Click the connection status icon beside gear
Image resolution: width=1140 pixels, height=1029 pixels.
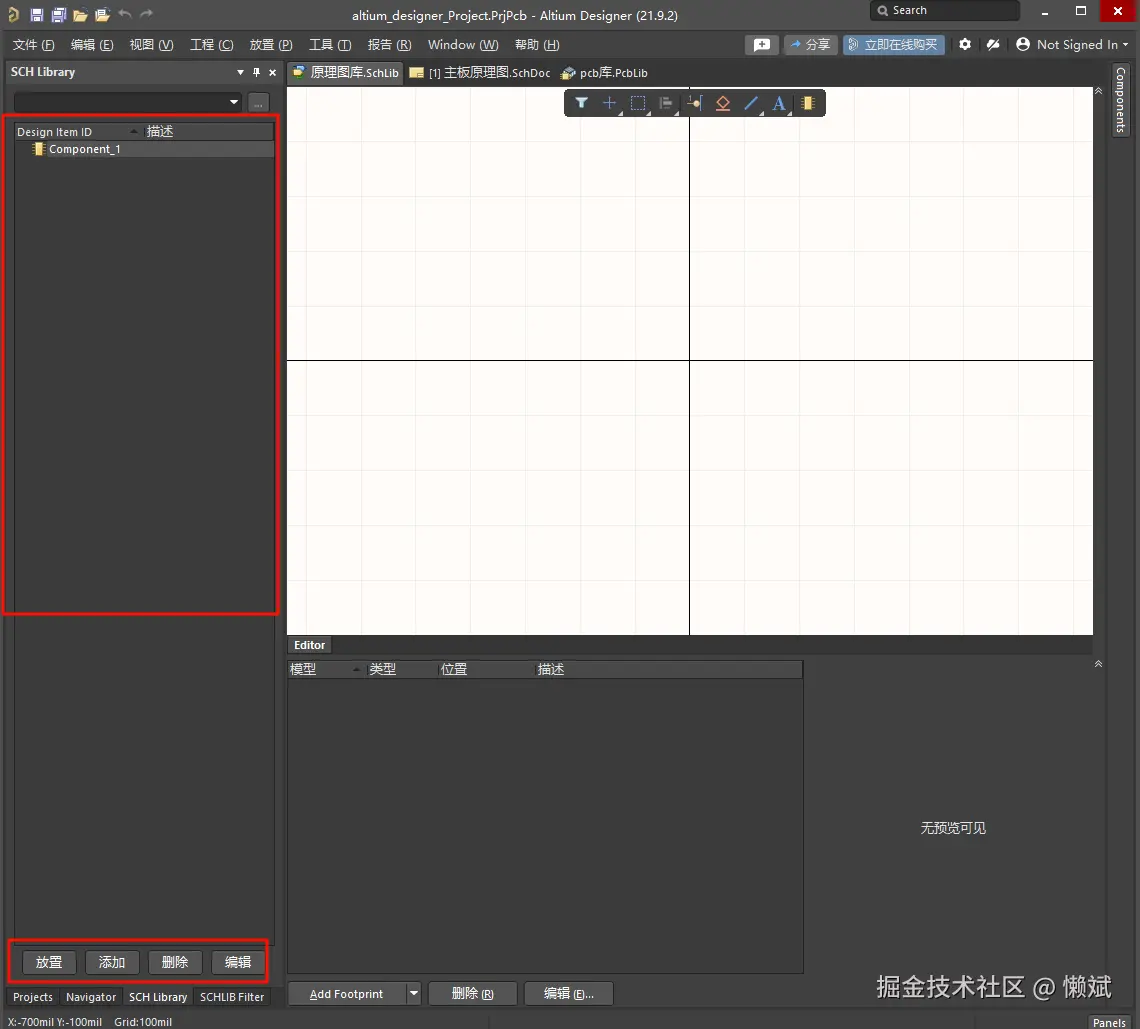(993, 44)
